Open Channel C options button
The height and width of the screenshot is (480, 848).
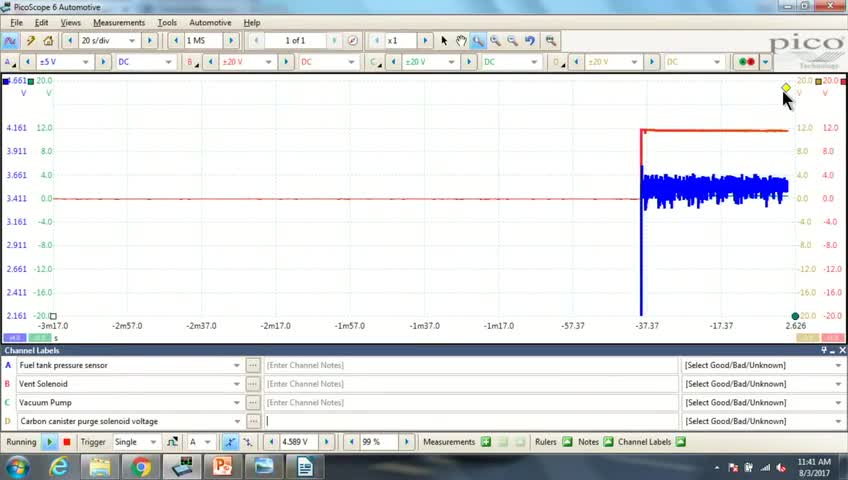(375, 62)
